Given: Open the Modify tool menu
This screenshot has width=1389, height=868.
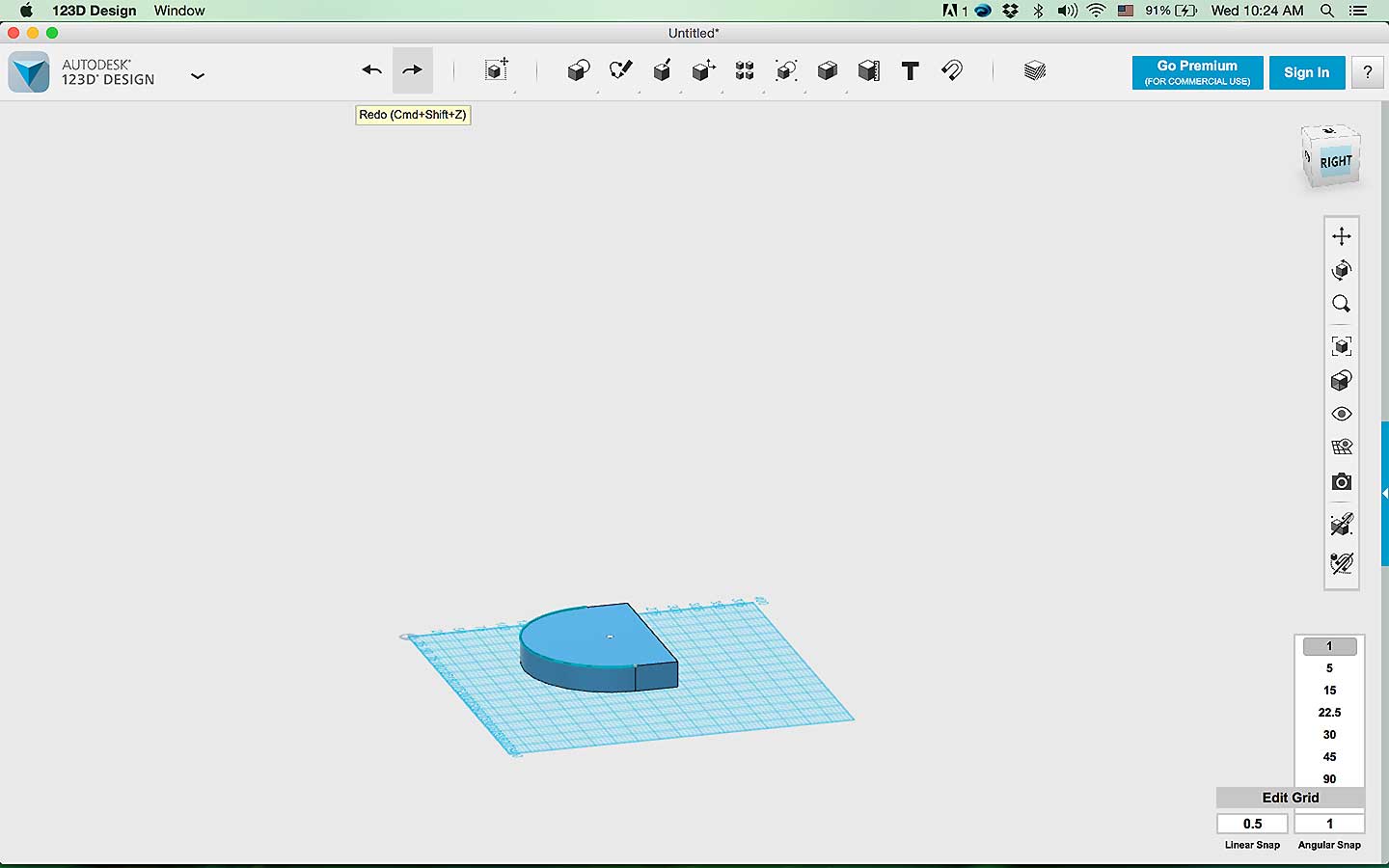Looking at the screenshot, I should coord(703,70).
